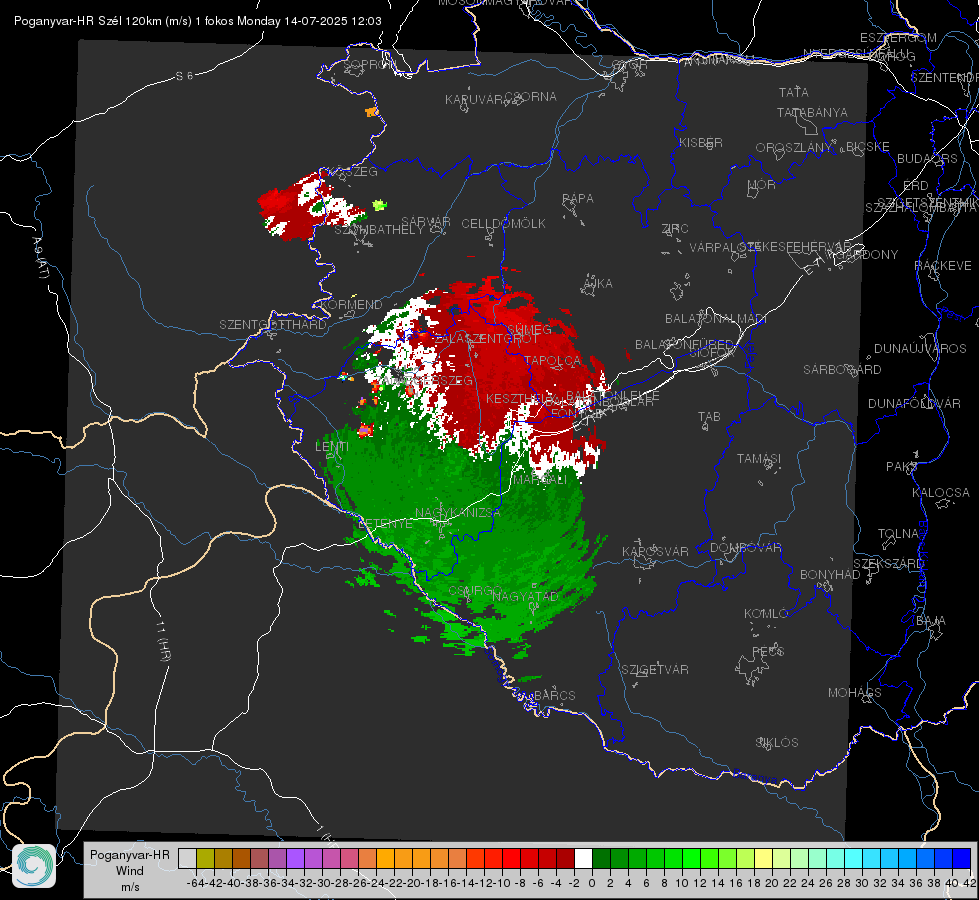
Task: Select the LENTI label
Action: 332,447
